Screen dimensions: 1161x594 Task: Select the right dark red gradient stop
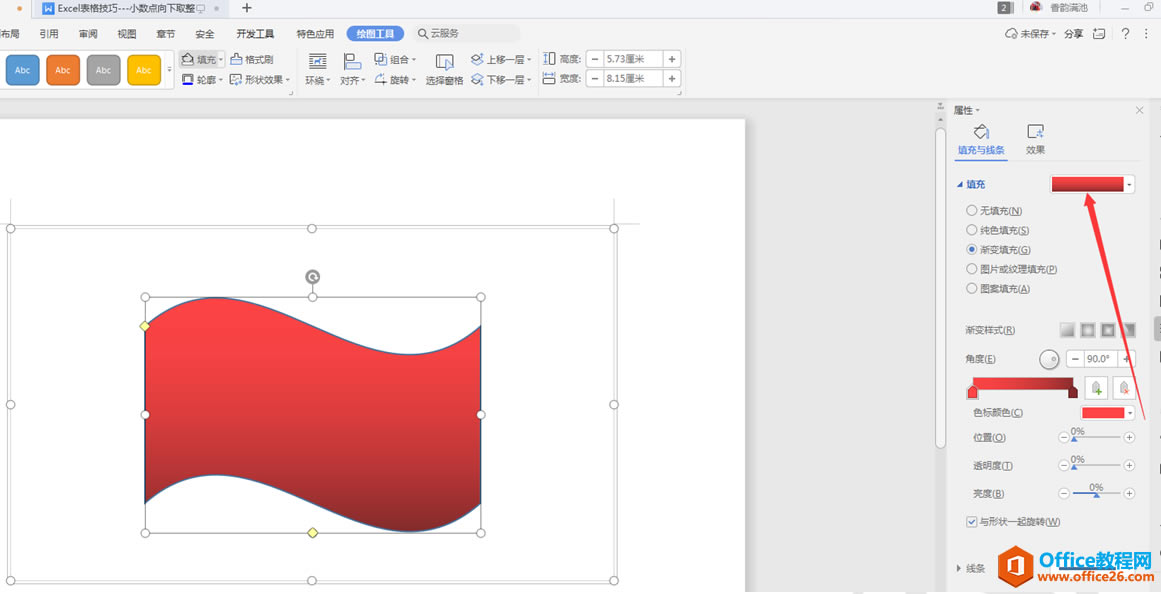click(x=1073, y=392)
